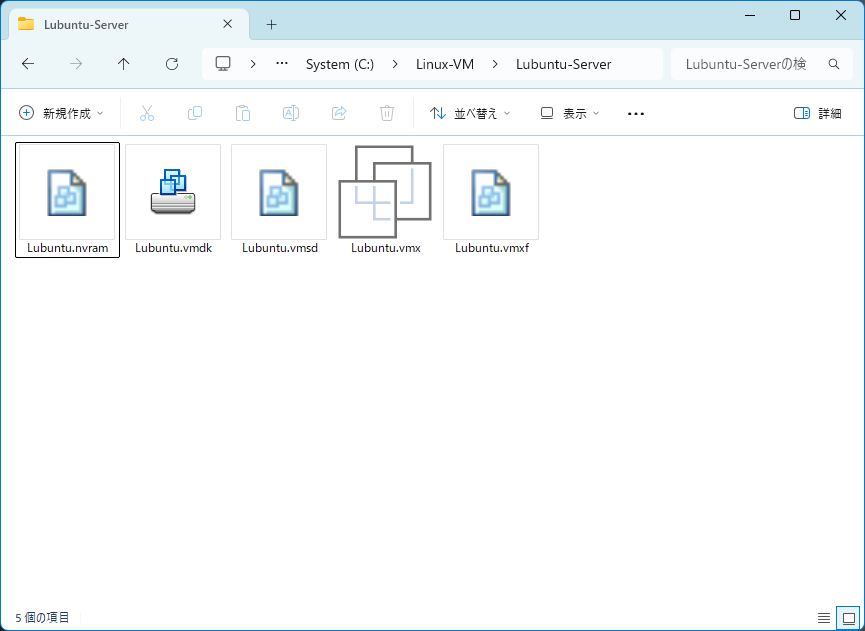Click the Cut icon on the toolbar

(x=147, y=113)
